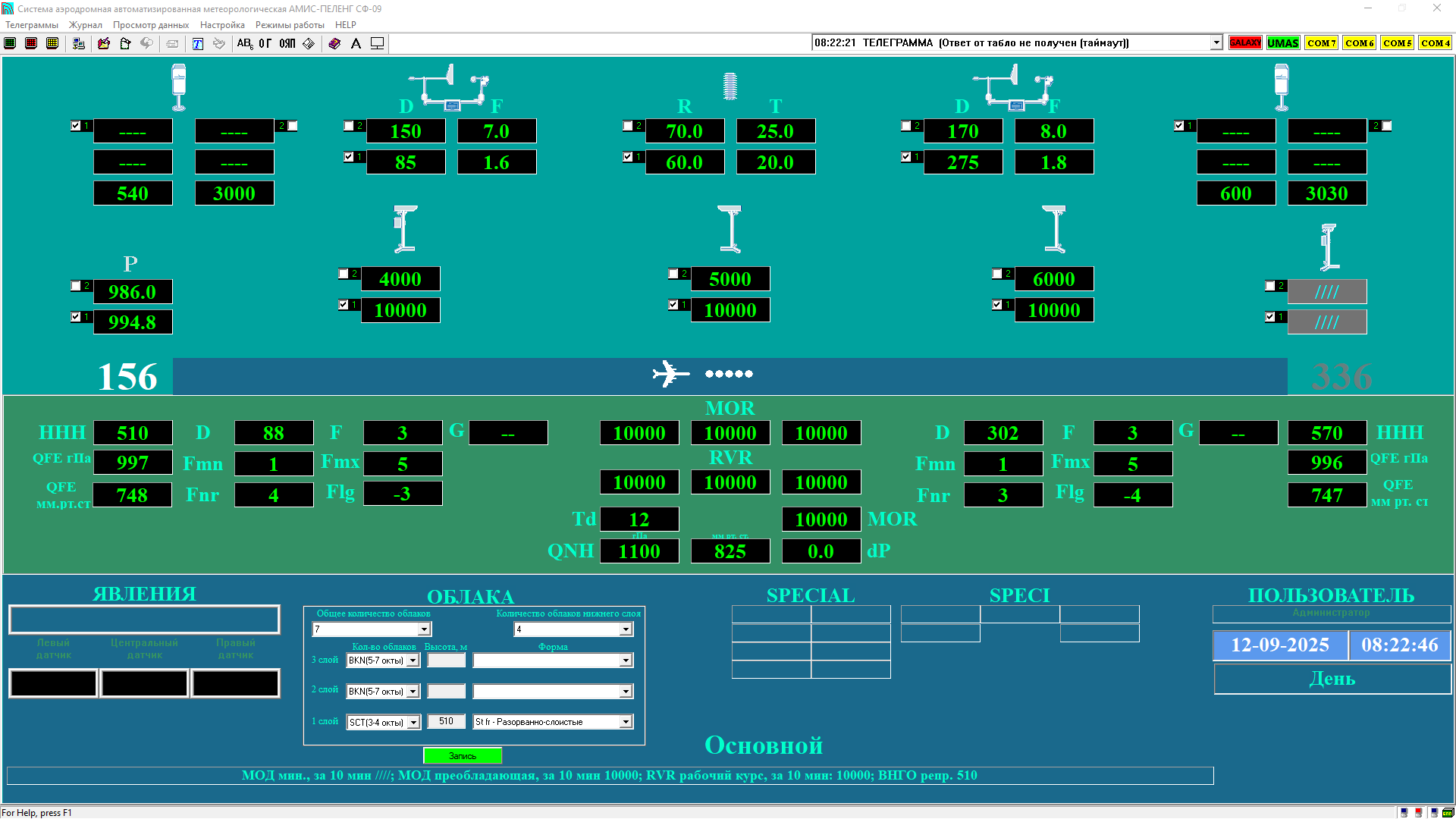Click the monitor screen toolbar icon
The width and height of the screenshot is (1456, 819).
(377, 43)
